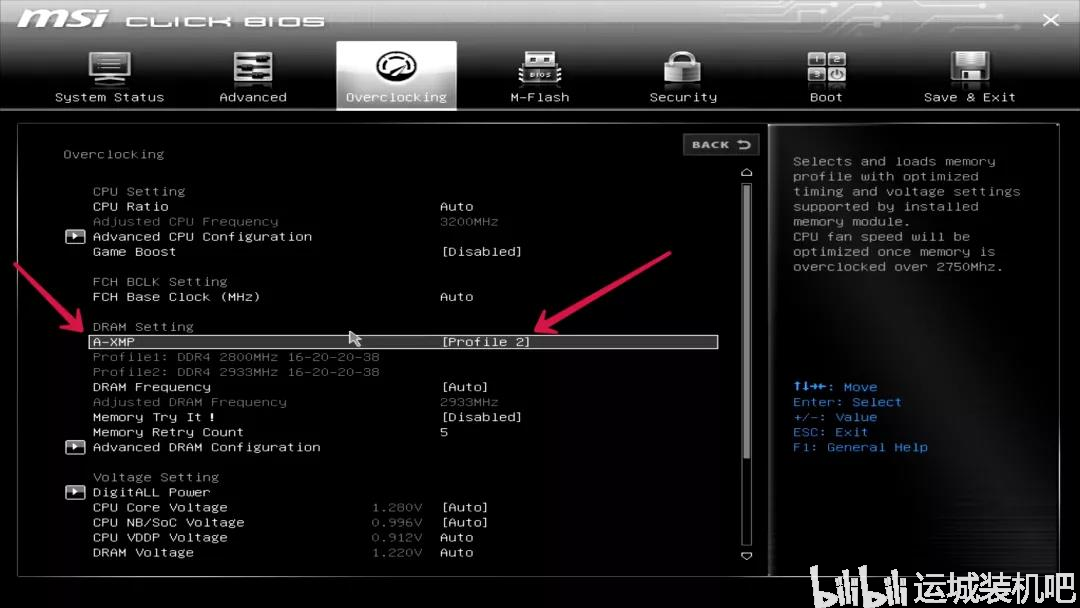This screenshot has width=1080, height=608.
Task: Toggle the Game Boost [Disabled] value
Action: click(481, 252)
